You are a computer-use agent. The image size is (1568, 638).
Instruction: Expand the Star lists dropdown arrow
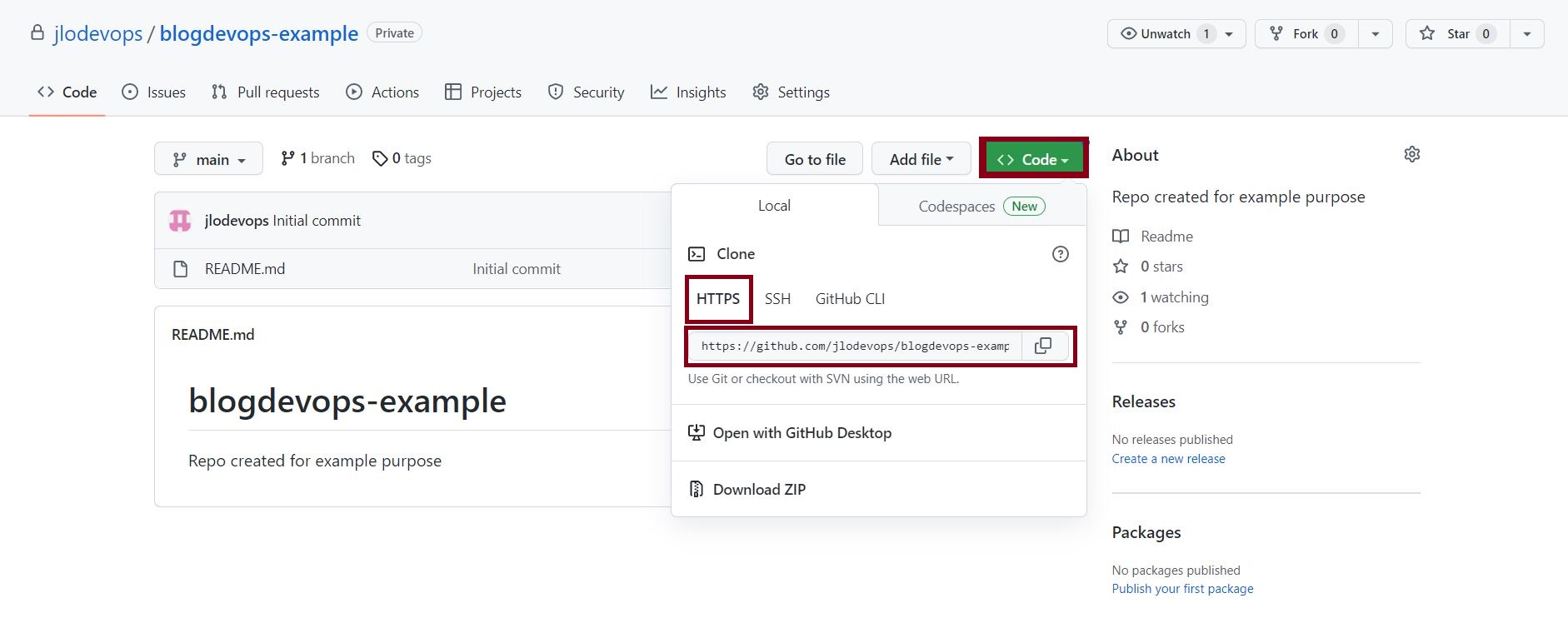(1527, 34)
